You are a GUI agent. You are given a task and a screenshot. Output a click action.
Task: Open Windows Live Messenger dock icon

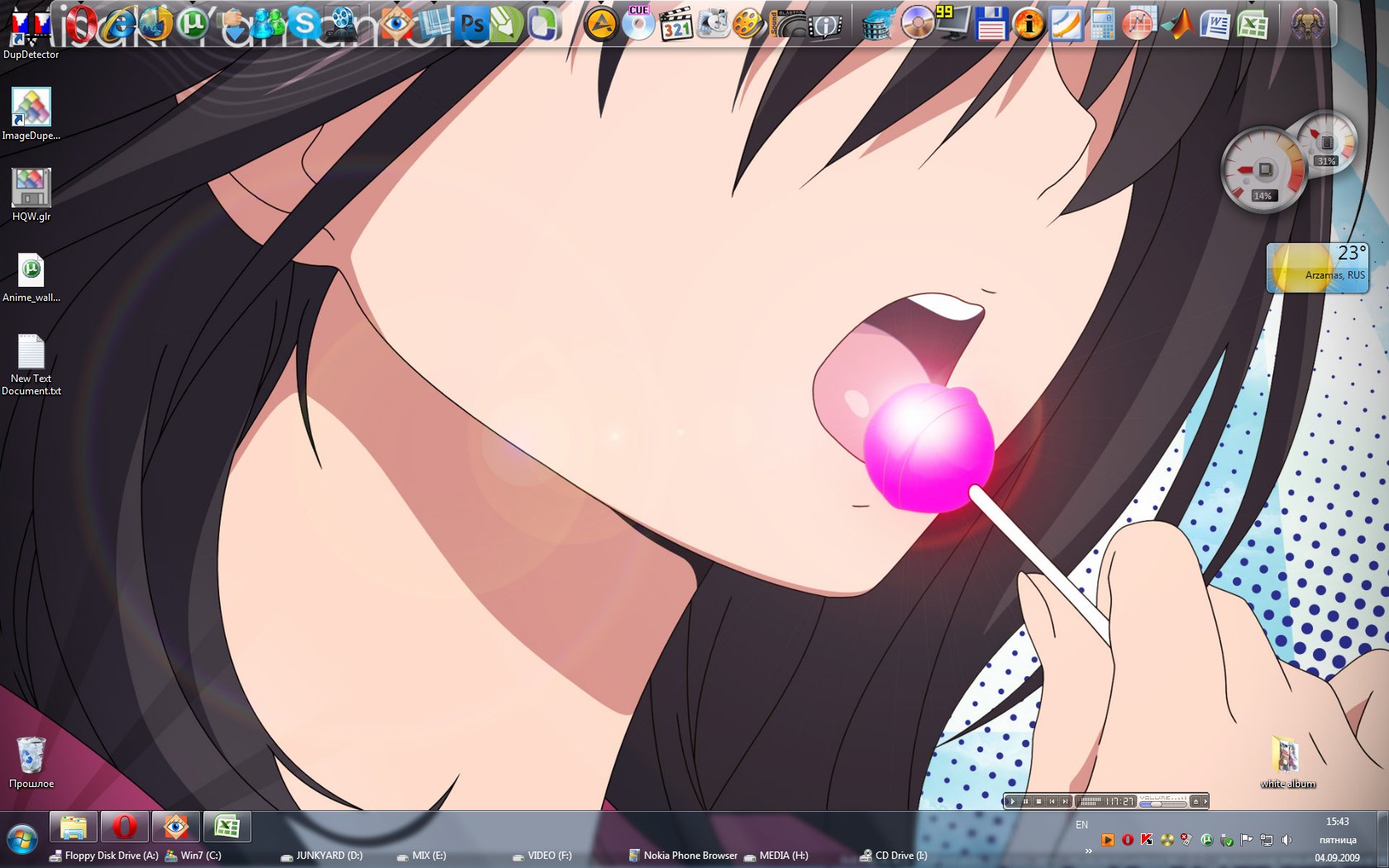[266, 23]
